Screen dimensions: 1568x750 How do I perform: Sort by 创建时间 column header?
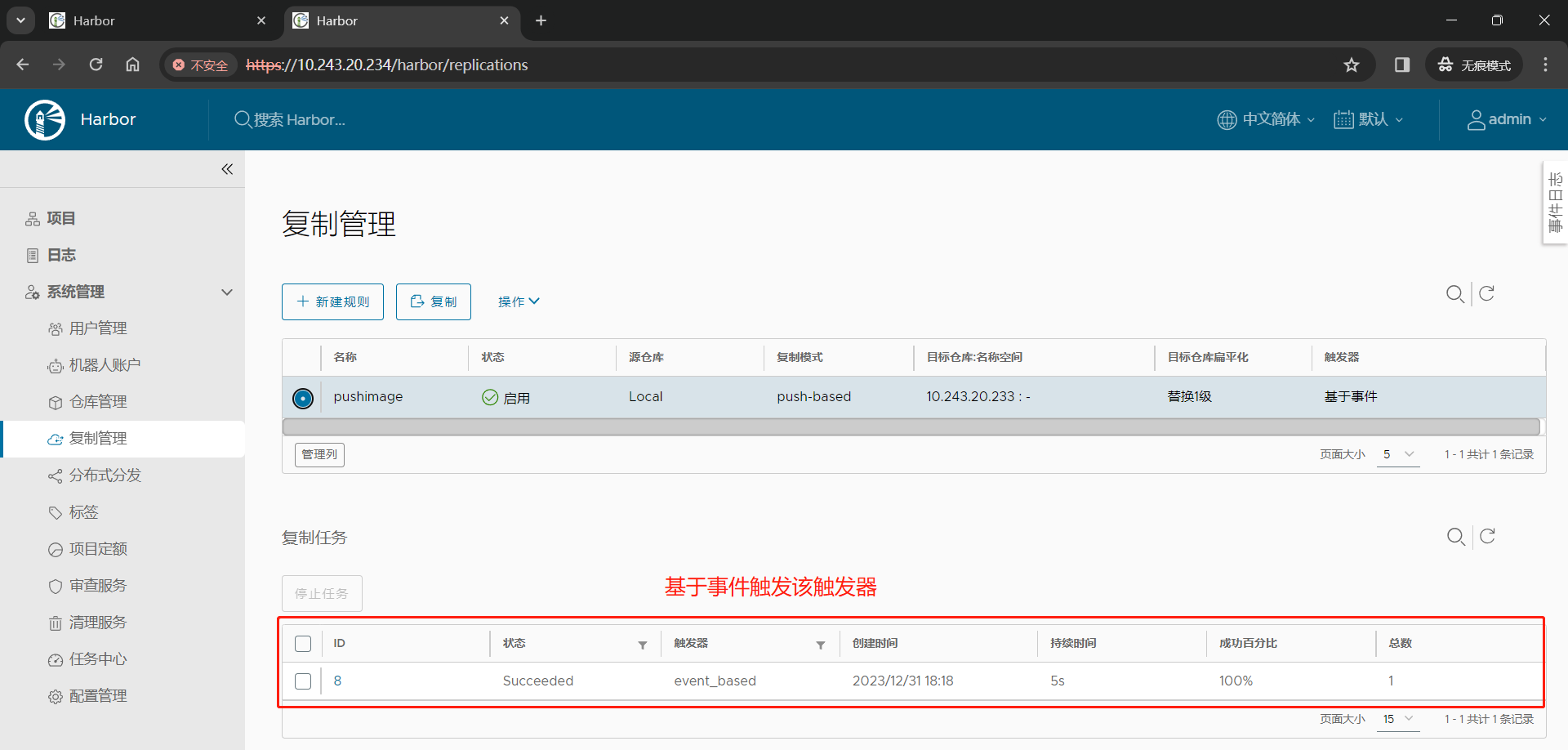coord(875,644)
